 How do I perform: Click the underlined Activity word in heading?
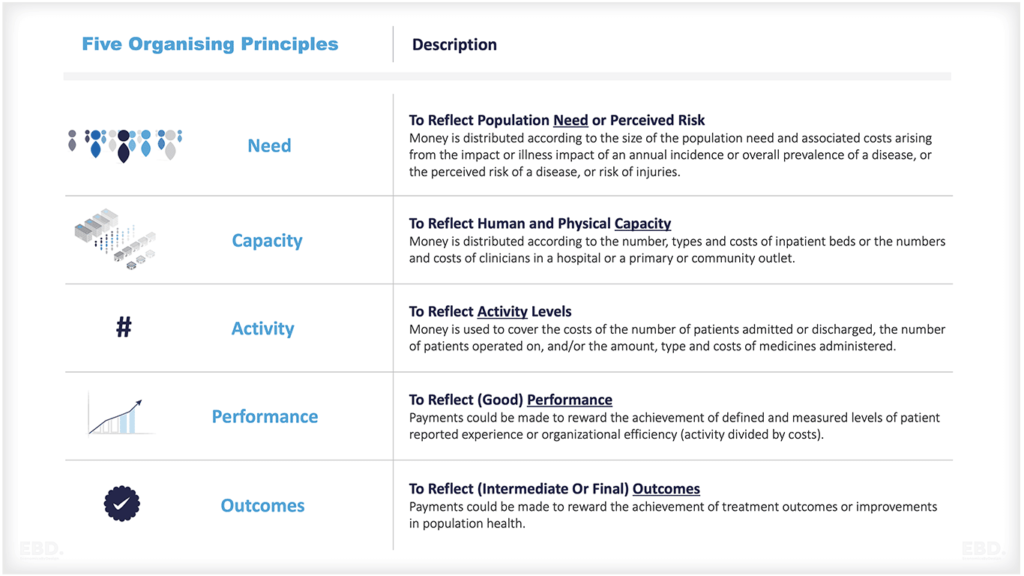coord(502,311)
